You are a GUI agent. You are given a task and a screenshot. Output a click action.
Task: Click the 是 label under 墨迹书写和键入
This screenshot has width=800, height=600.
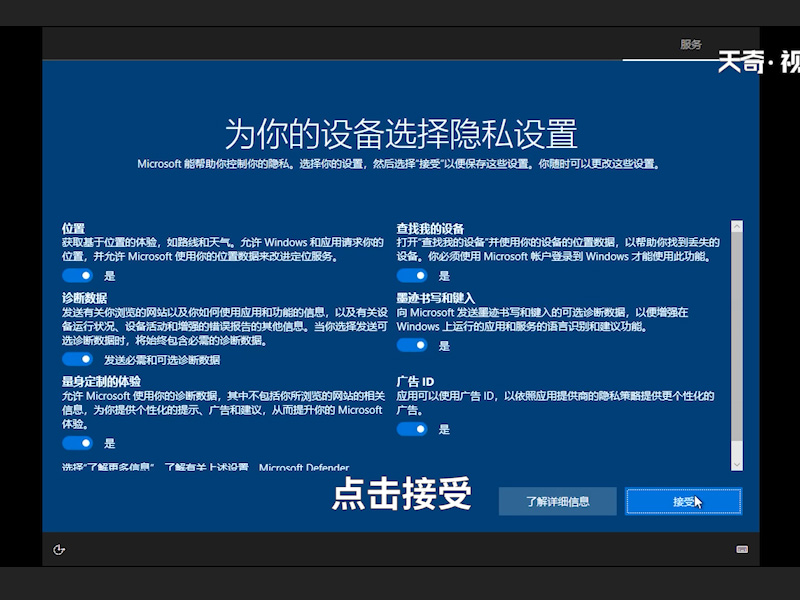[442, 345]
